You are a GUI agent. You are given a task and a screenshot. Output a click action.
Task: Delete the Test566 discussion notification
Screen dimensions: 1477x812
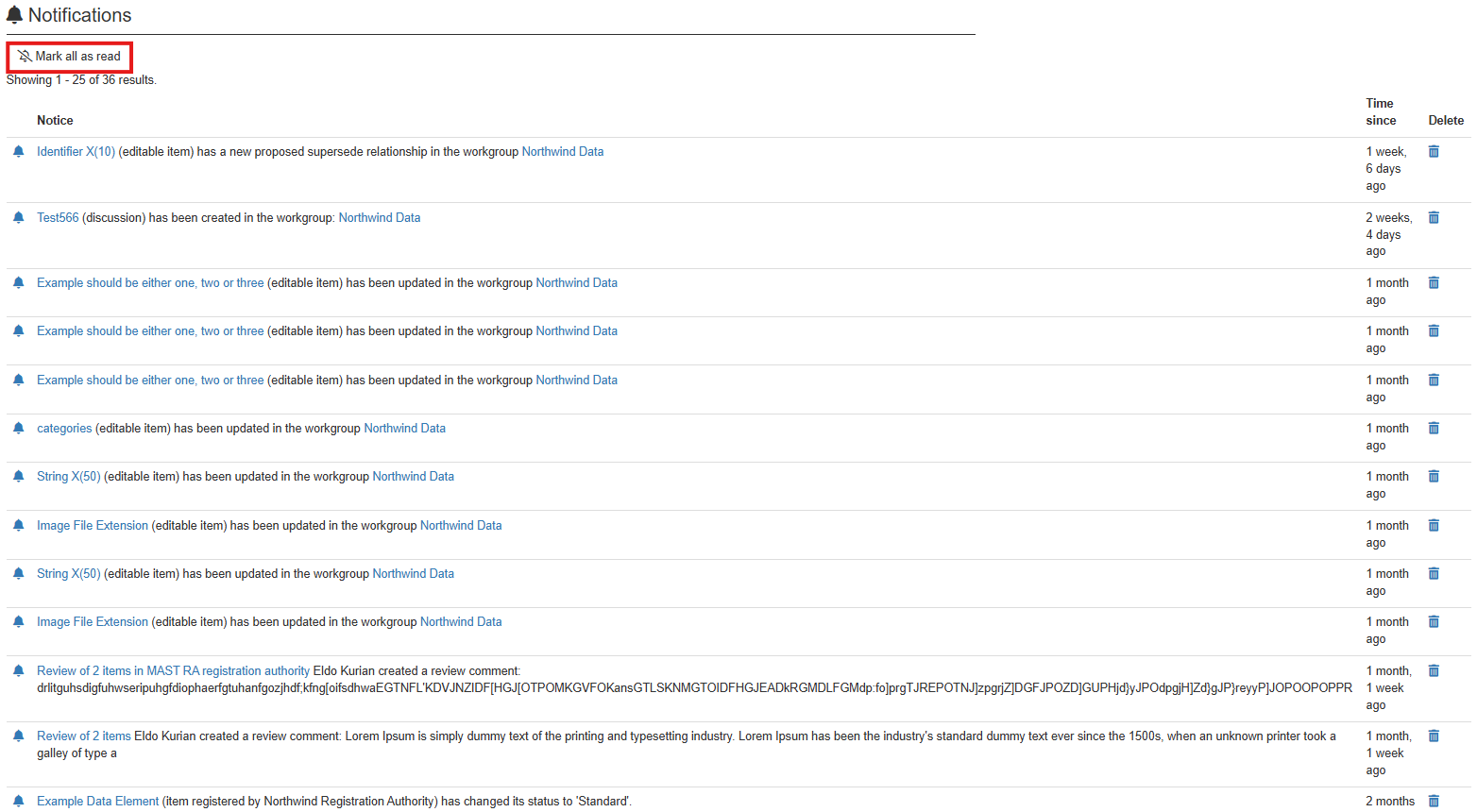[1434, 218]
